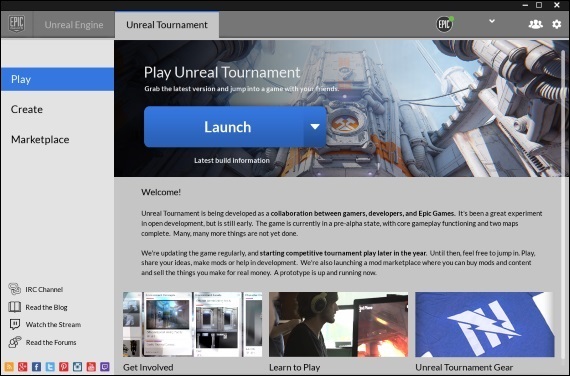Click the Play Unreal Tournament banner title
The width and height of the screenshot is (570, 376).
pyautogui.click(x=222, y=72)
